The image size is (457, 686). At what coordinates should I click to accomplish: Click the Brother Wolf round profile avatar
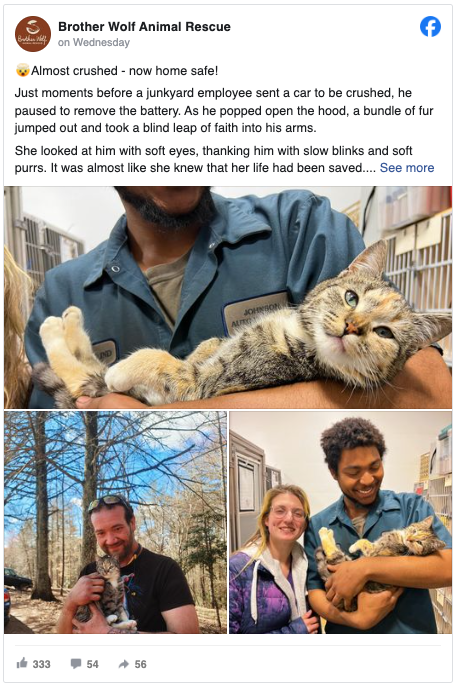pos(33,34)
